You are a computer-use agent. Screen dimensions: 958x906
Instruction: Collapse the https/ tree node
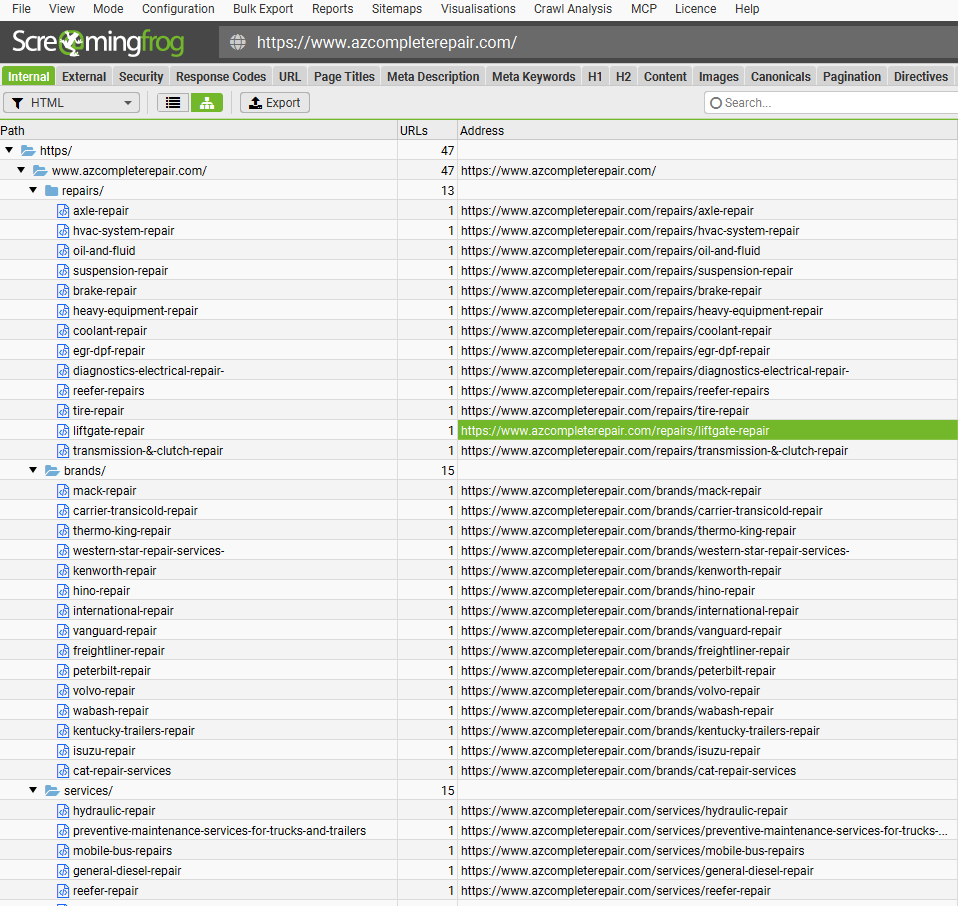click(9, 150)
